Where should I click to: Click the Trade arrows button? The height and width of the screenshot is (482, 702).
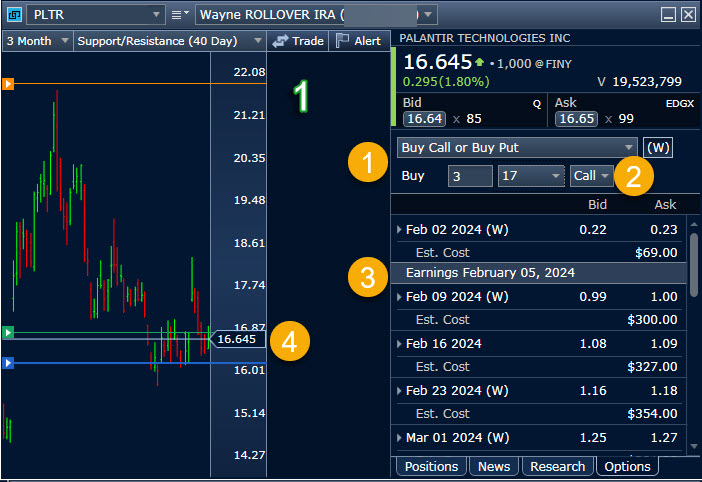[x=298, y=41]
